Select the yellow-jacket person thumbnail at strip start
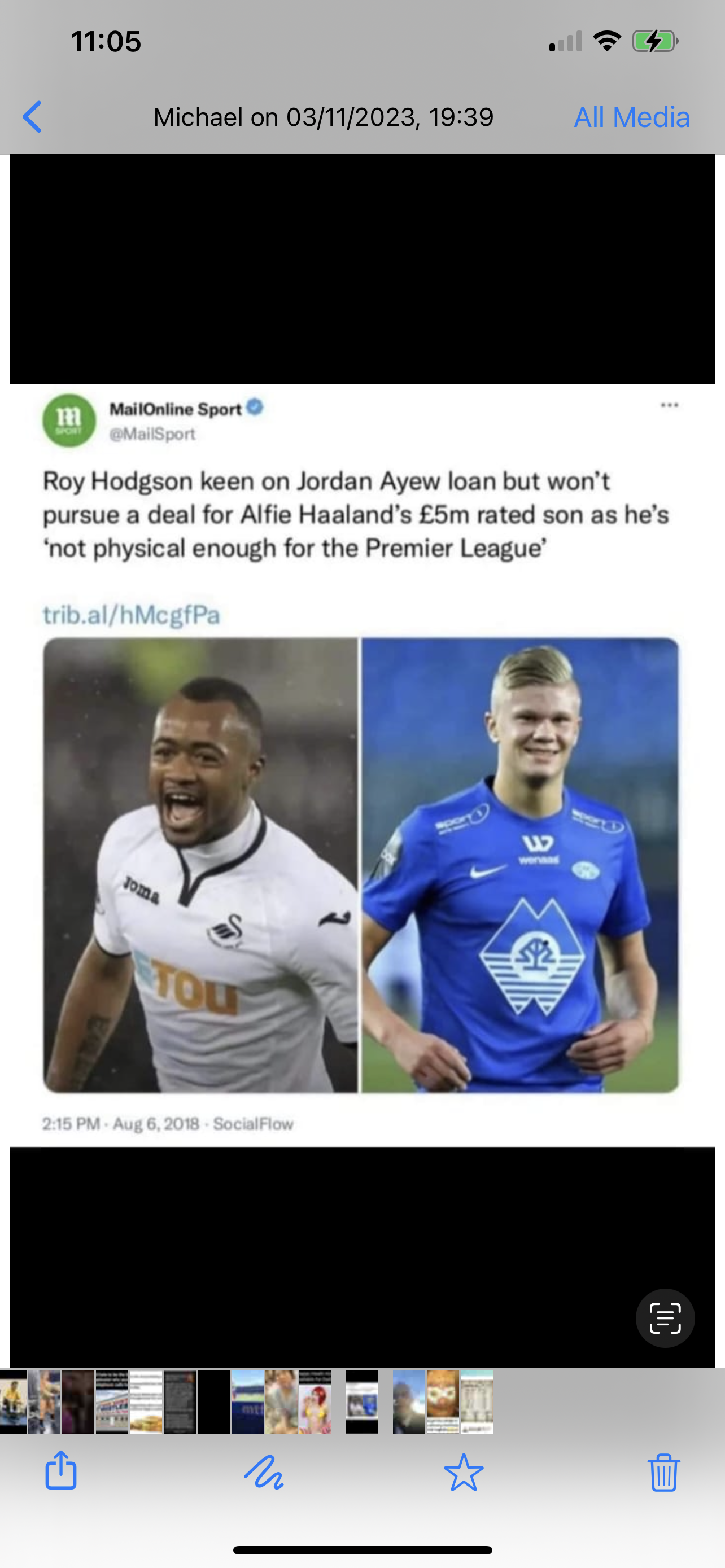This screenshot has height=1568, width=725. click(x=13, y=1402)
